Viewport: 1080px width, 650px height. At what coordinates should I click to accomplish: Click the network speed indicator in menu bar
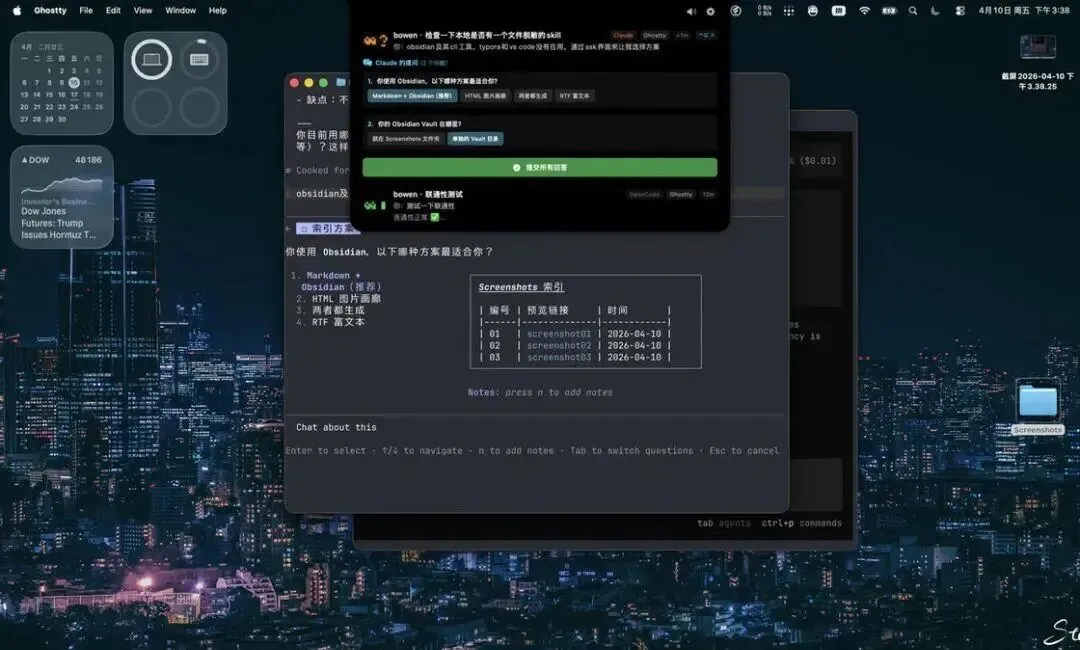click(x=765, y=10)
